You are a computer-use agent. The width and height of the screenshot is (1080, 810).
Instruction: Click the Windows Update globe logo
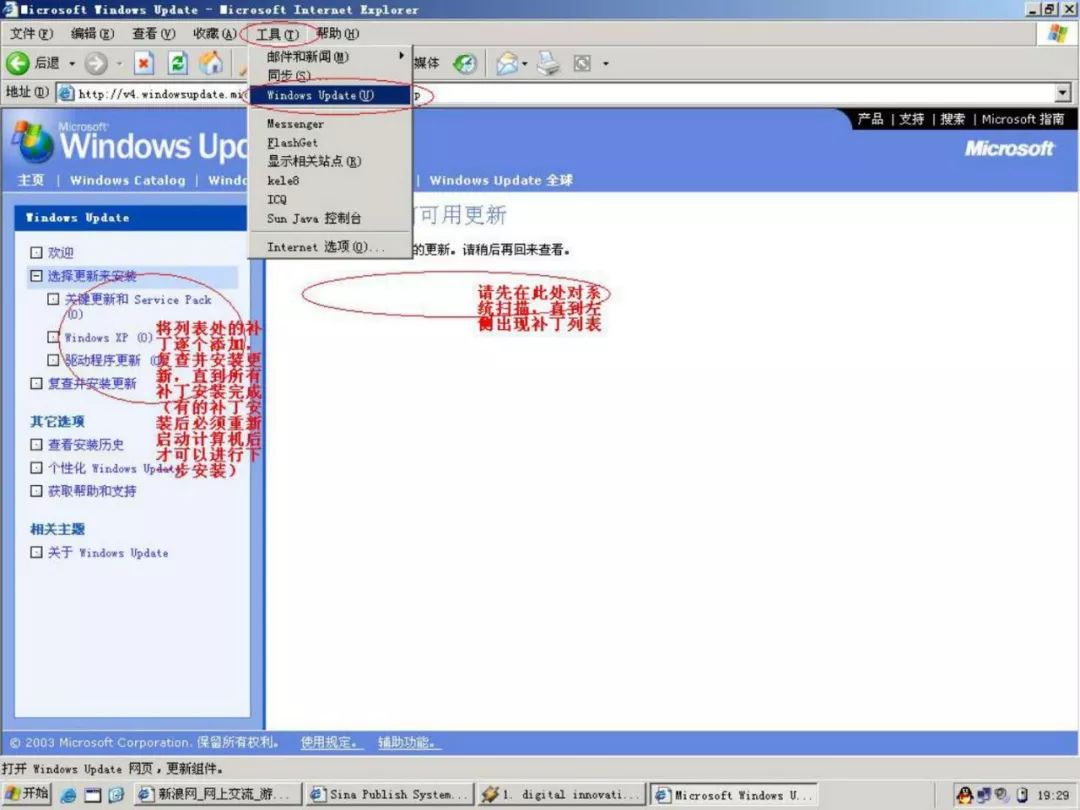point(32,143)
